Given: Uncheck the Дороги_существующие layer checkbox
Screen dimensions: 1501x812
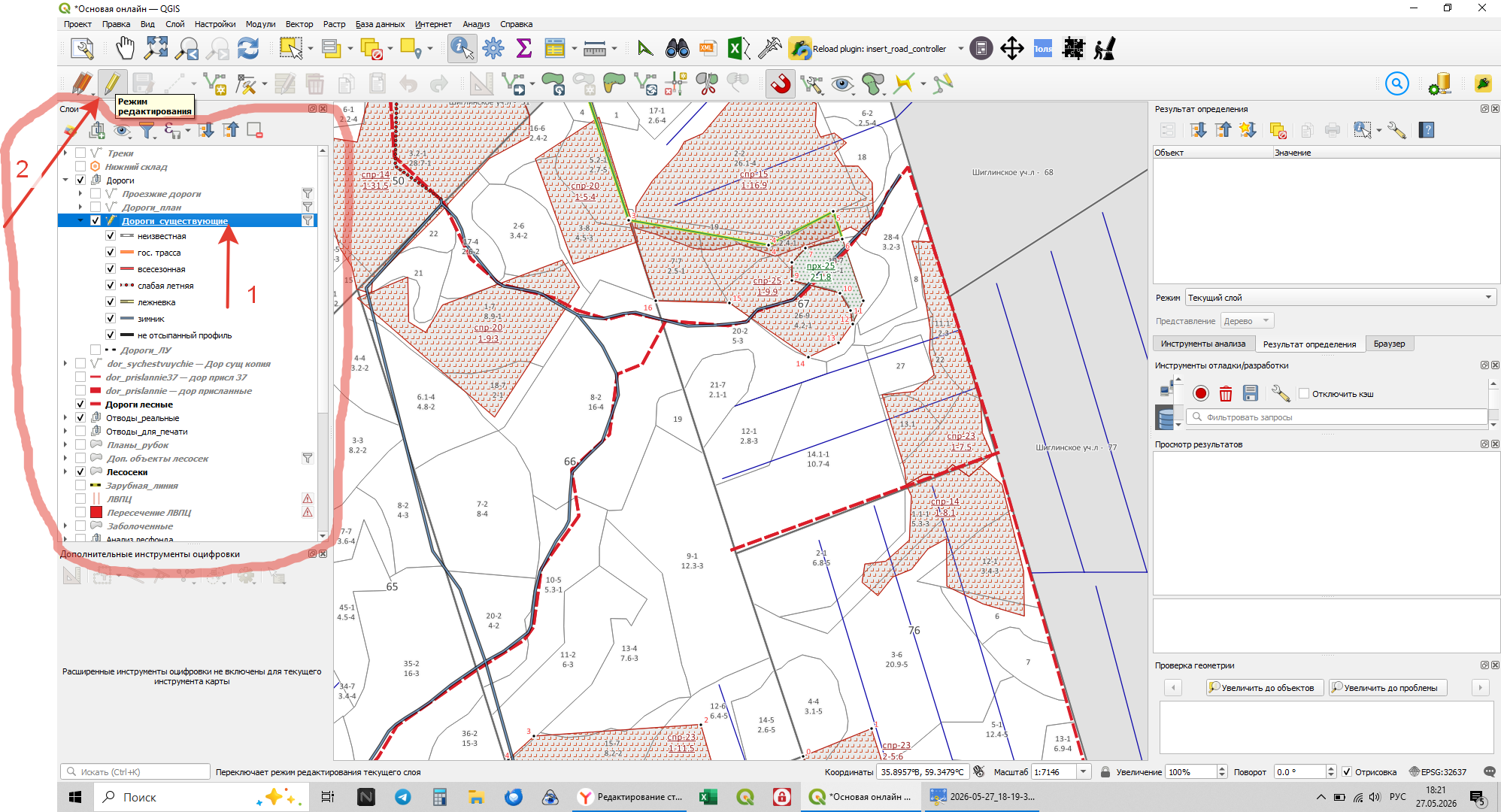Looking at the screenshot, I should click(96, 221).
